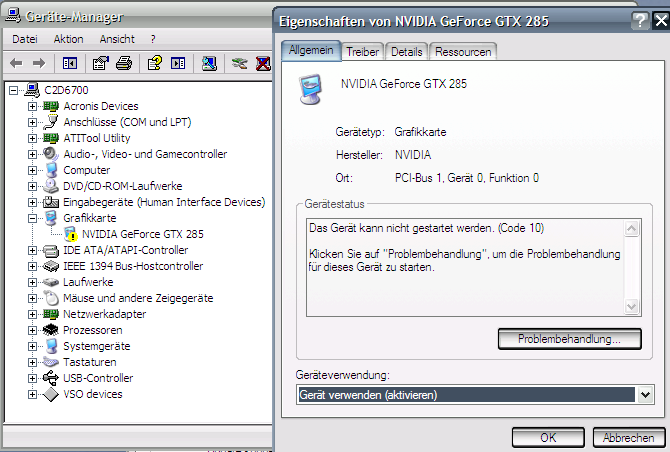The width and height of the screenshot is (670, 452).
Task: Click the USB-Controller icon
Action: pos(51,378)
